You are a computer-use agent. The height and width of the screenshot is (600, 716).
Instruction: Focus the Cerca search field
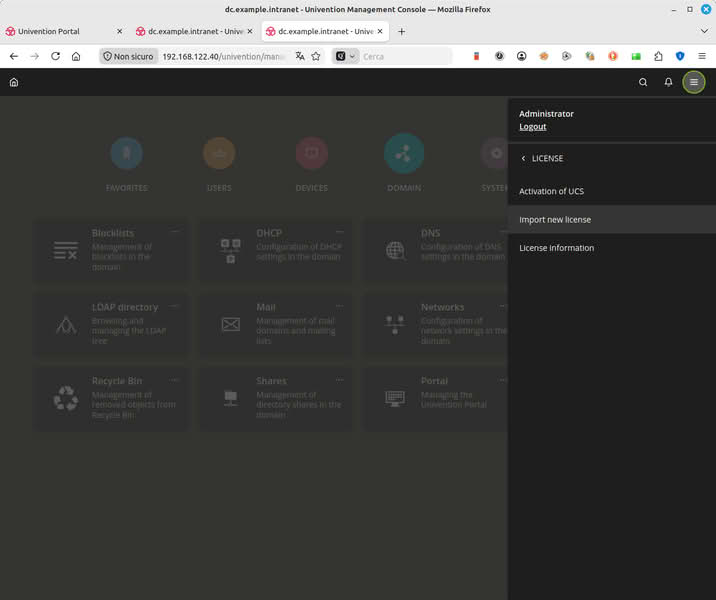pyautogui.click(x=405, y=57)
